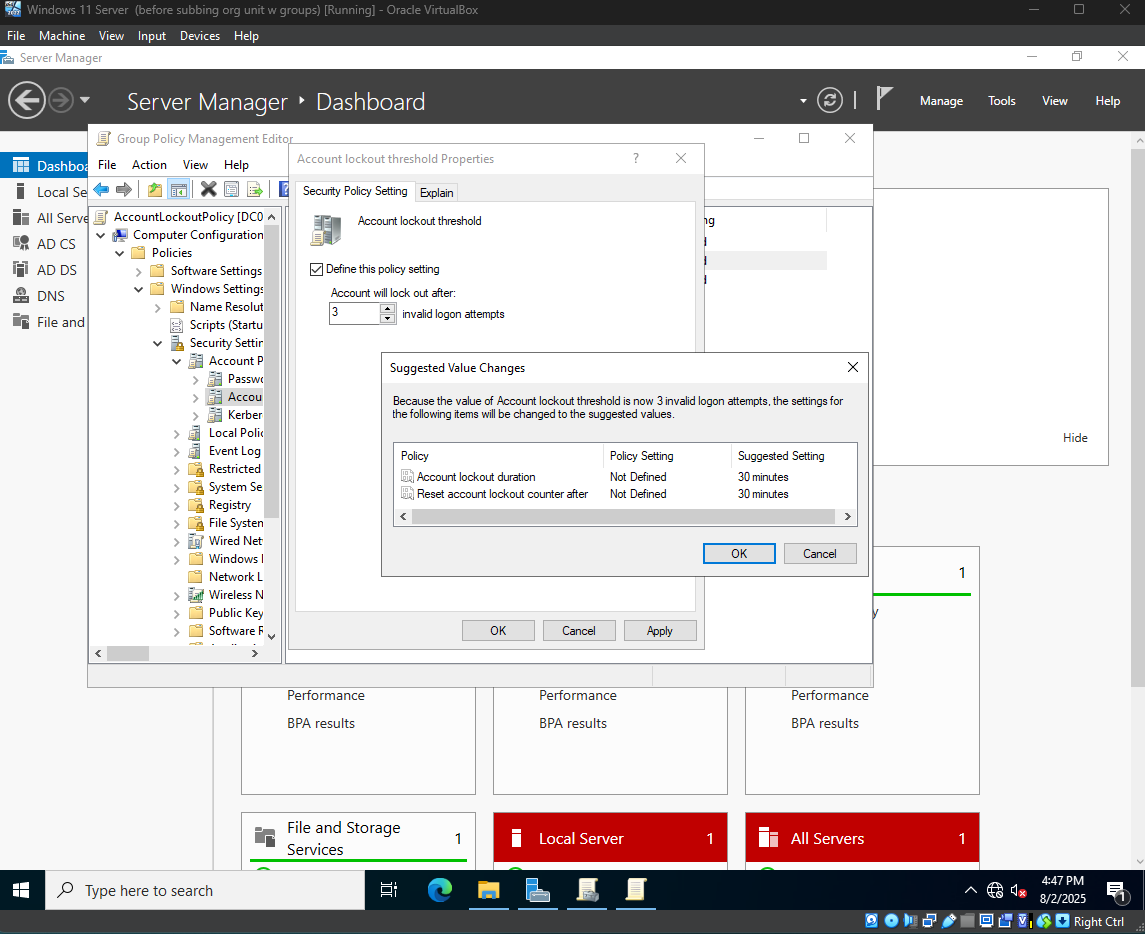Open the VirtualBox Devices menu
This screenshot has height=934, width=1145.
point(199,36)
